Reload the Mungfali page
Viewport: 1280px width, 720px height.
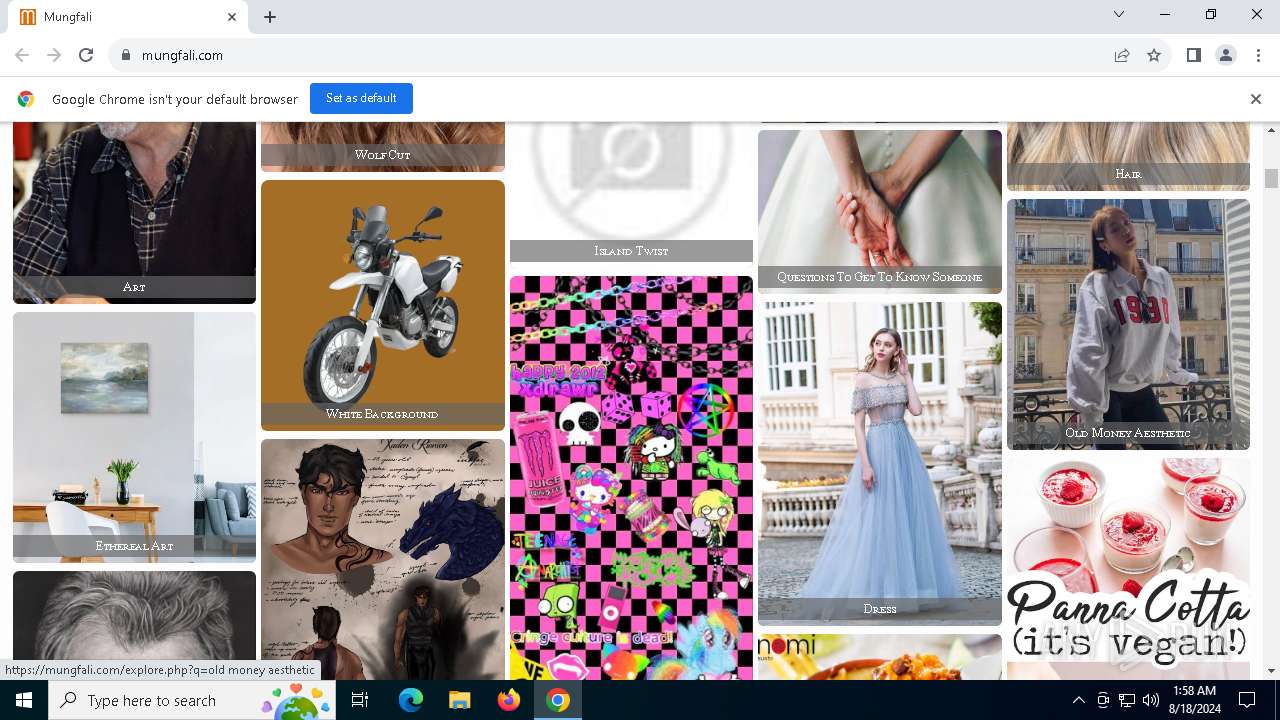(x=86, y=55)
